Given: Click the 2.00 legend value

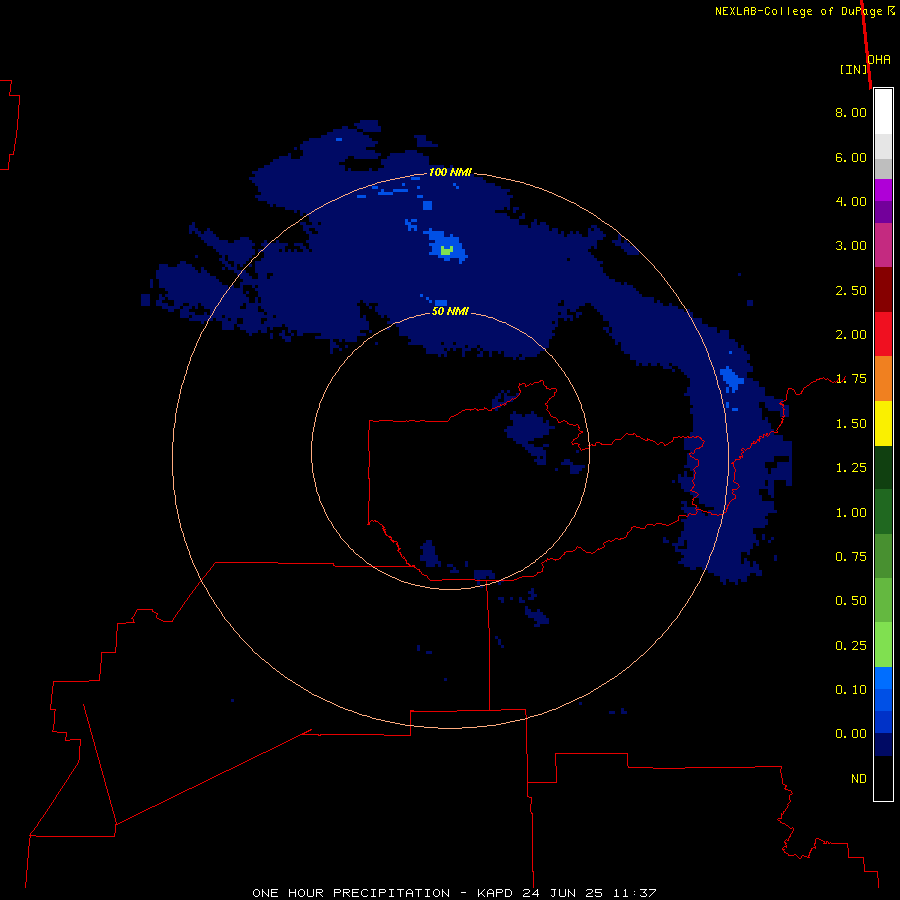Looking at the screenshot, I should click(x=851, y=335).
